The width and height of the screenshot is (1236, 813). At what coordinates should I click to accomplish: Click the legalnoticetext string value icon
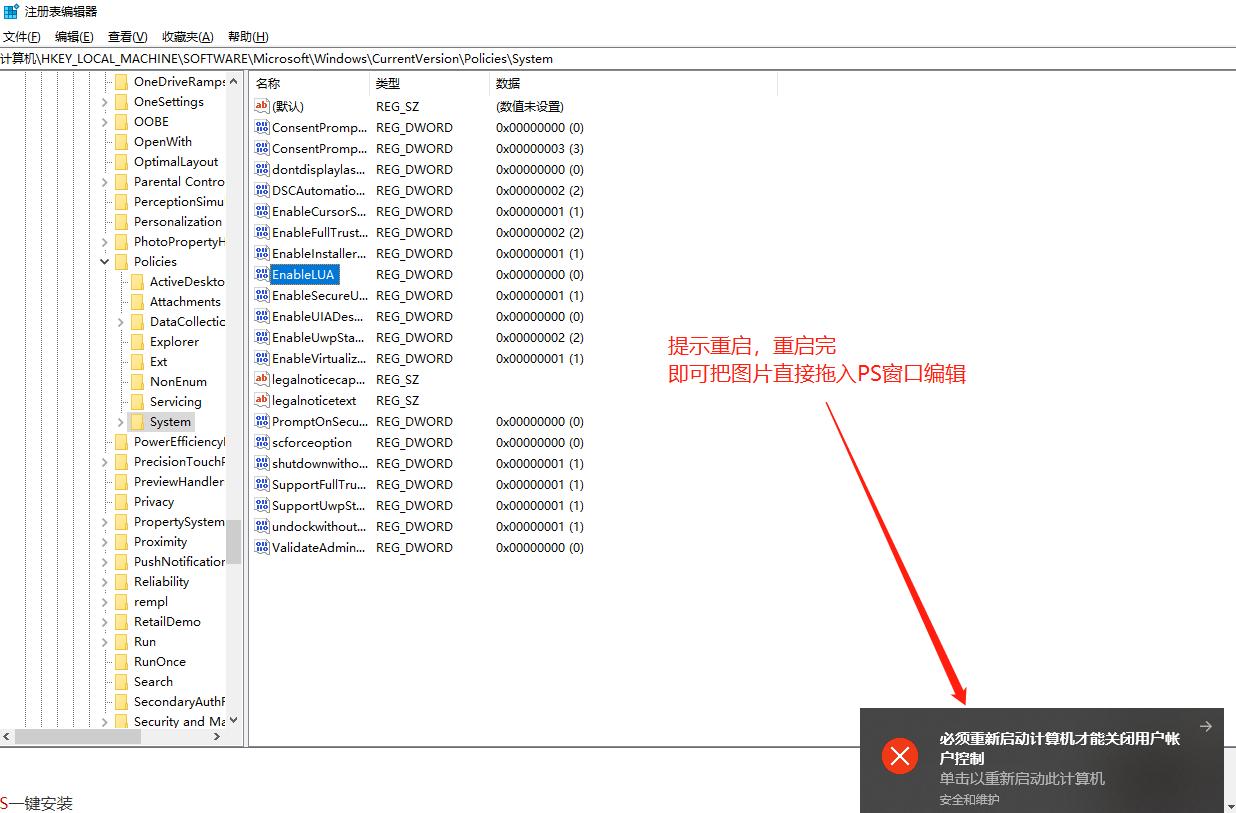click(262, 400)
